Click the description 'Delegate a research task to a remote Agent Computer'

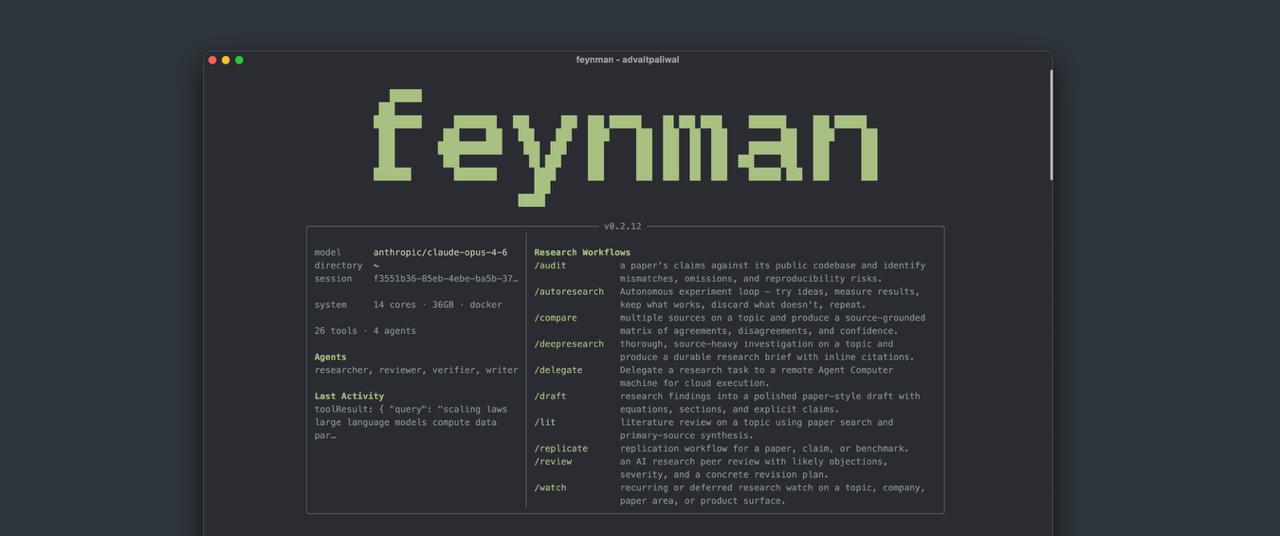point(756,370)
